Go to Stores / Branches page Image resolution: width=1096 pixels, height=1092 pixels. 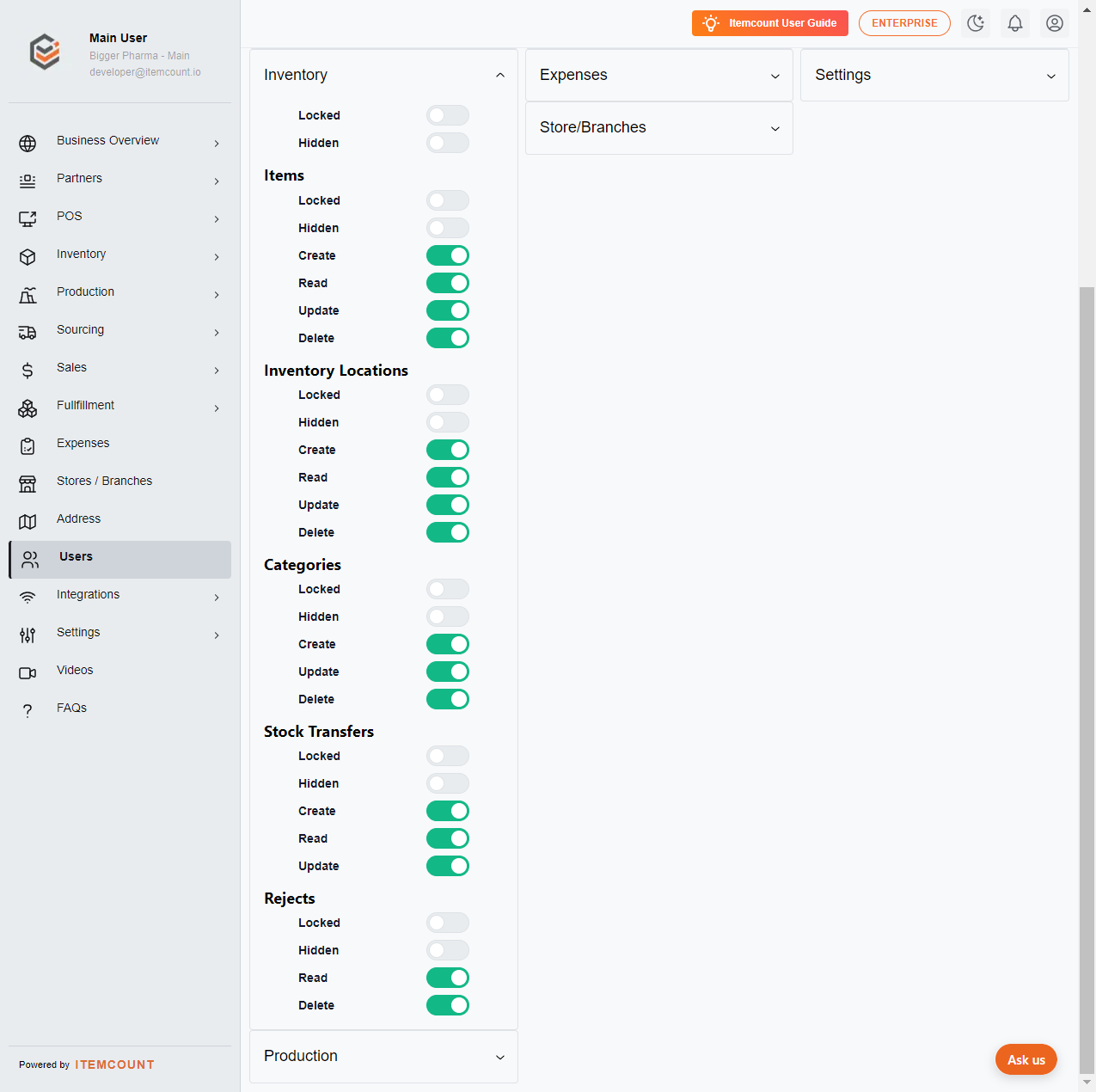coord(119,483)
